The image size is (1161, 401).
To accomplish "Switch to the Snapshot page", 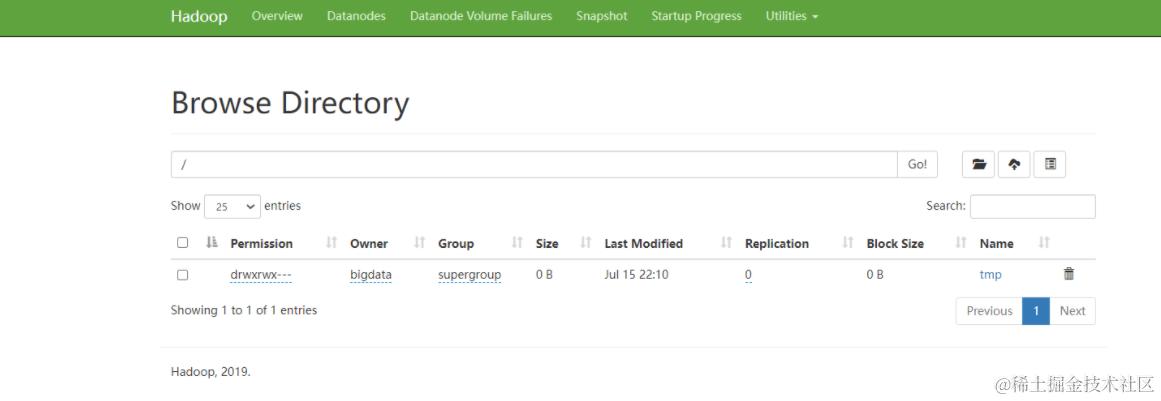I will [602, 16].
